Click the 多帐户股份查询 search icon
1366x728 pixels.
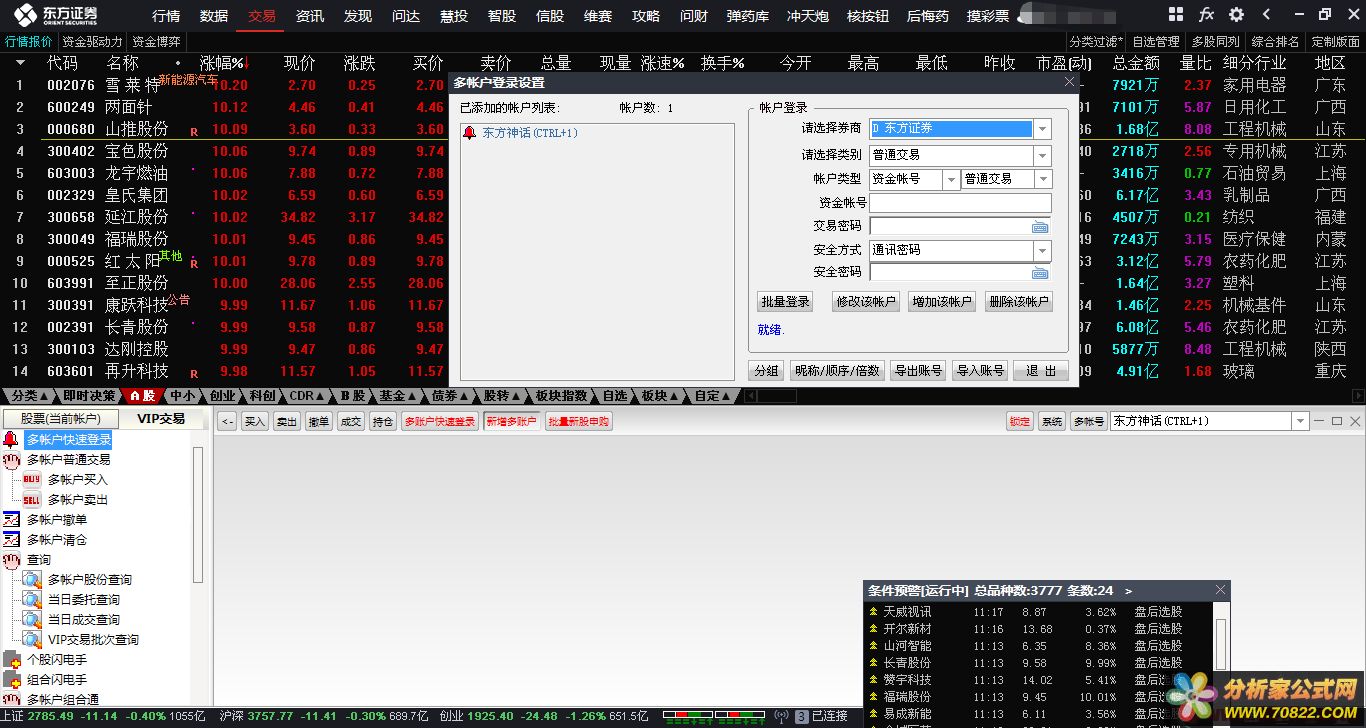[x=31, y=580]
